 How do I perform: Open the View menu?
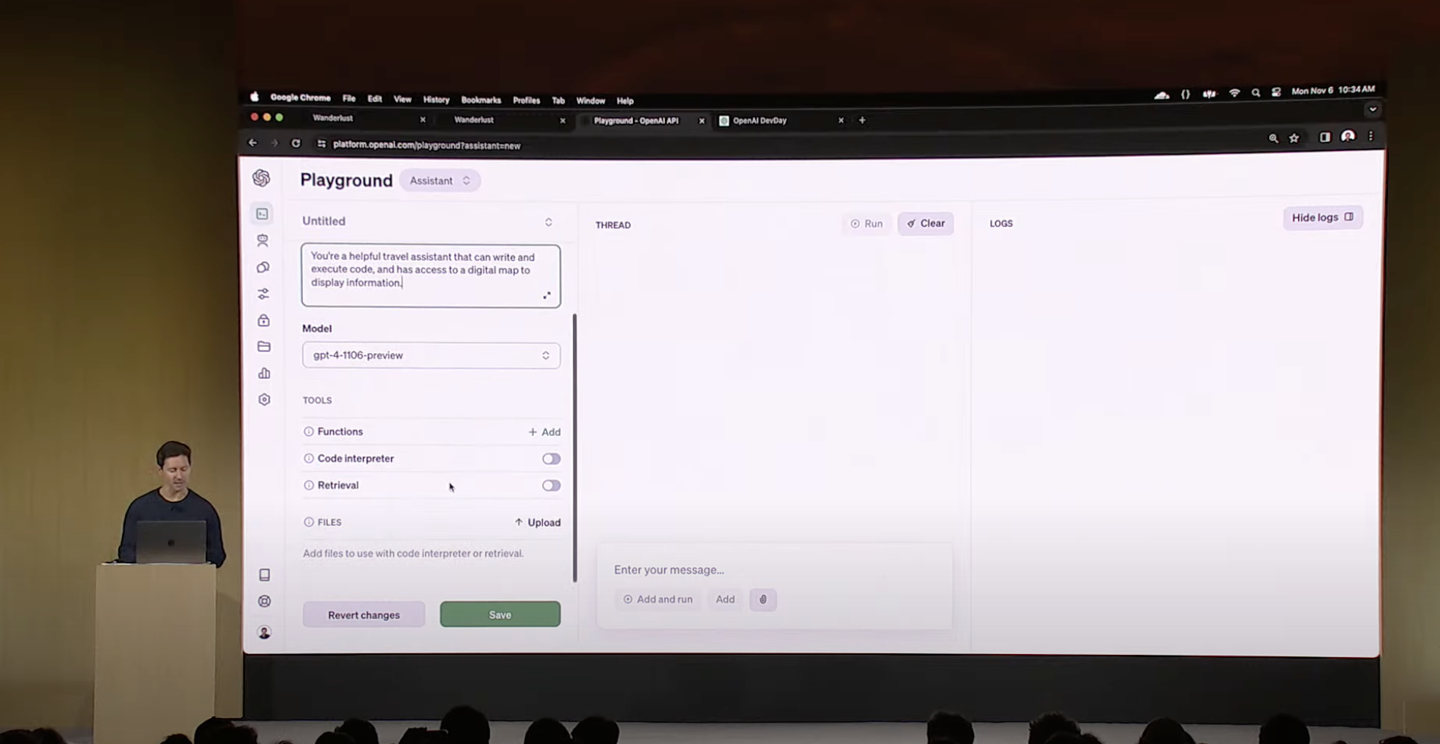pos(403,99)
